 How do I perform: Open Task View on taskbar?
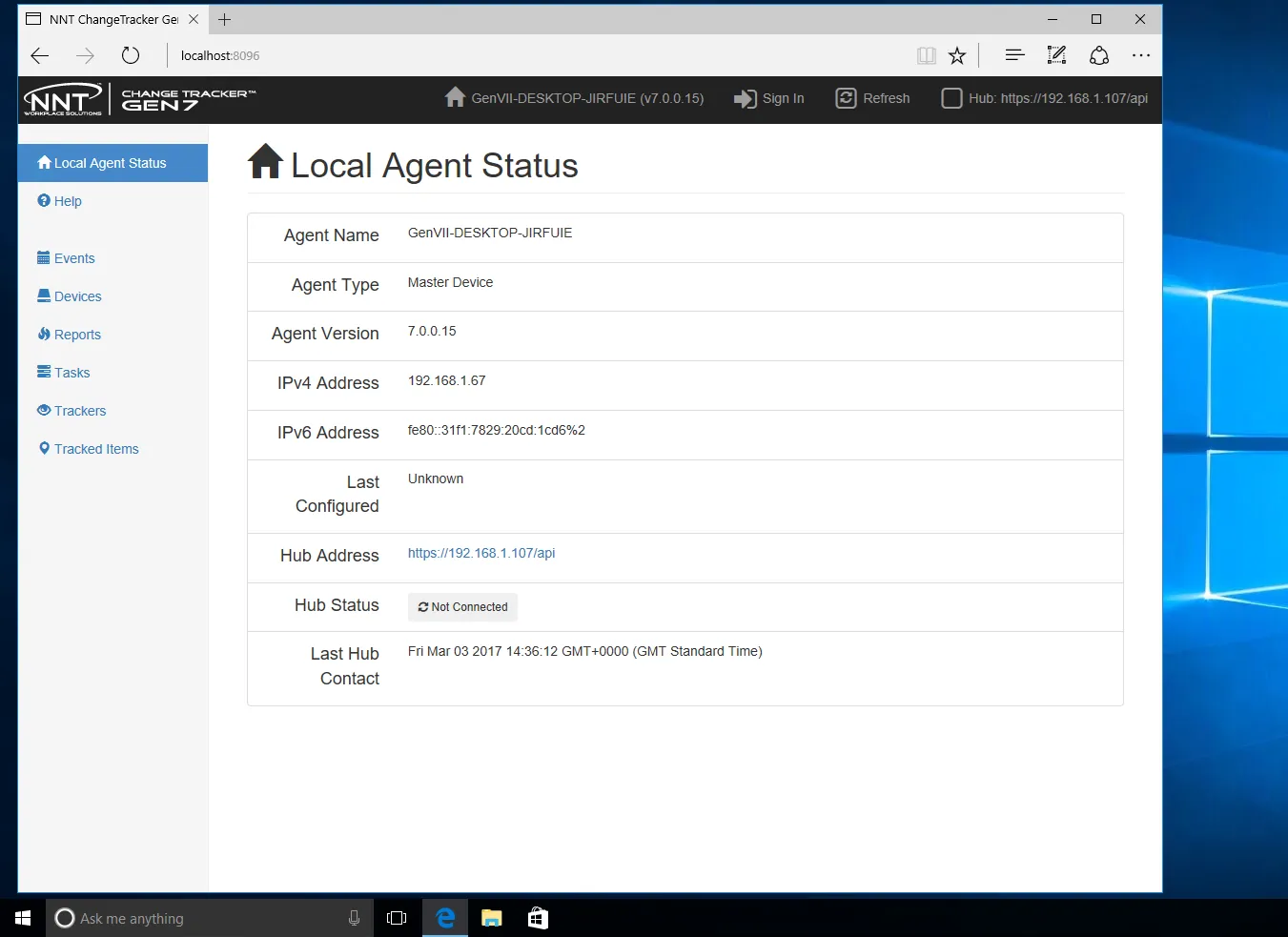pyautogui.click(x=397, y=918)
